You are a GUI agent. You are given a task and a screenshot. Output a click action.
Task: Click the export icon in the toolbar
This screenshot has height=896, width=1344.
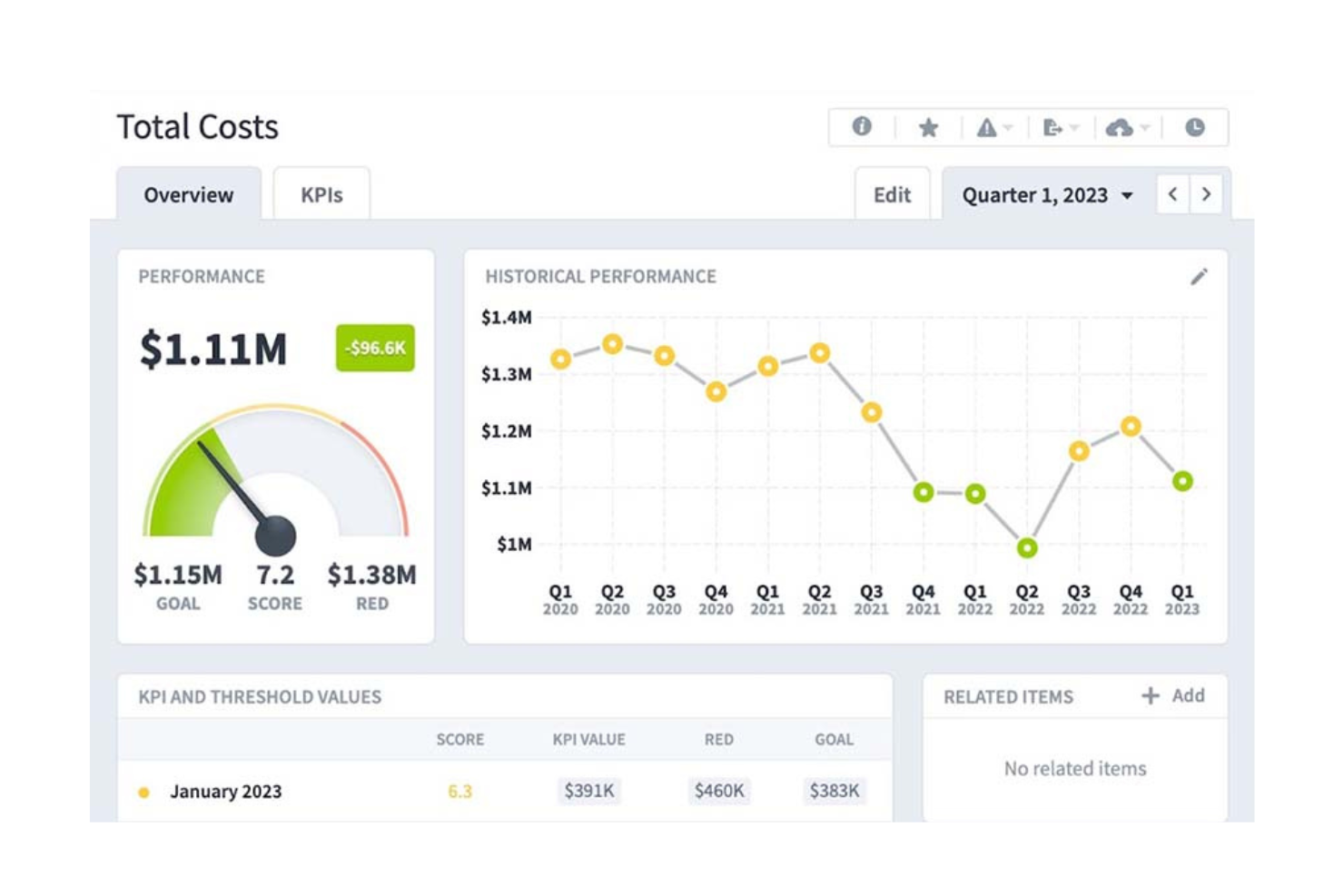pyautogui.click(x=1053, y=127)
